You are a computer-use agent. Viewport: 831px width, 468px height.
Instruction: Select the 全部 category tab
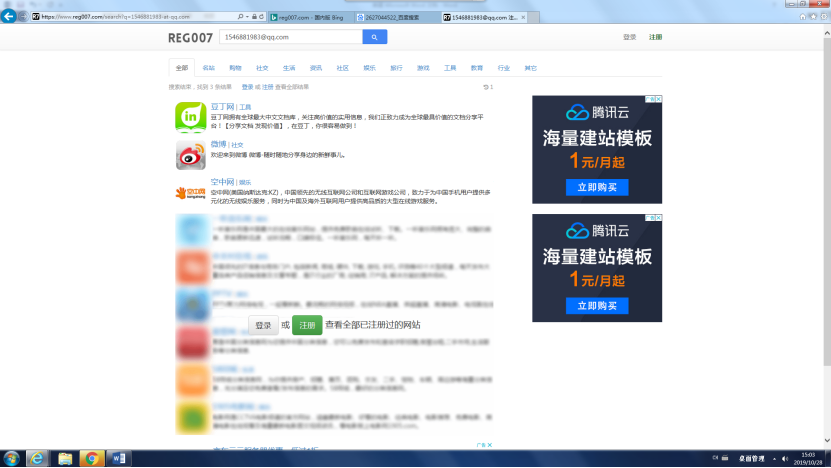[182, 68]
